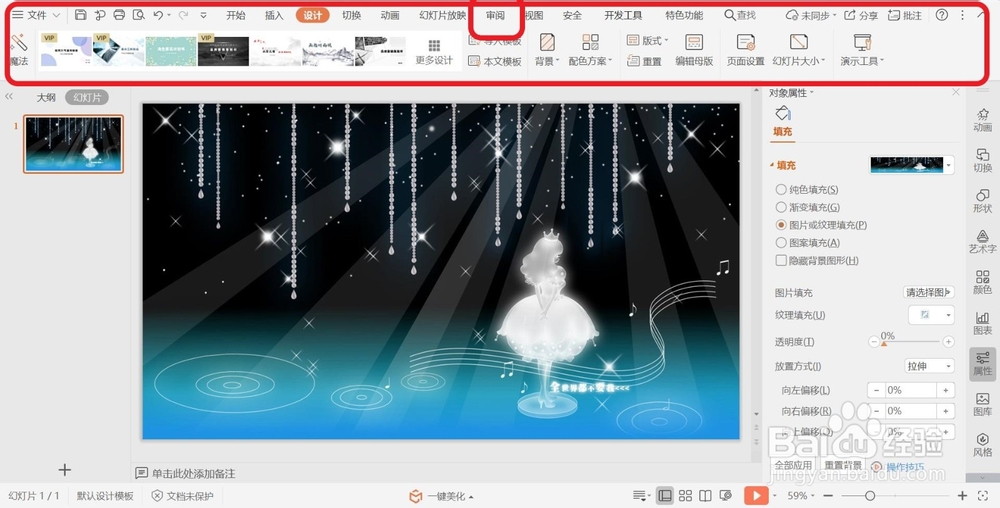Open 动画 sidebar panel icon

(x=982, y=120)
